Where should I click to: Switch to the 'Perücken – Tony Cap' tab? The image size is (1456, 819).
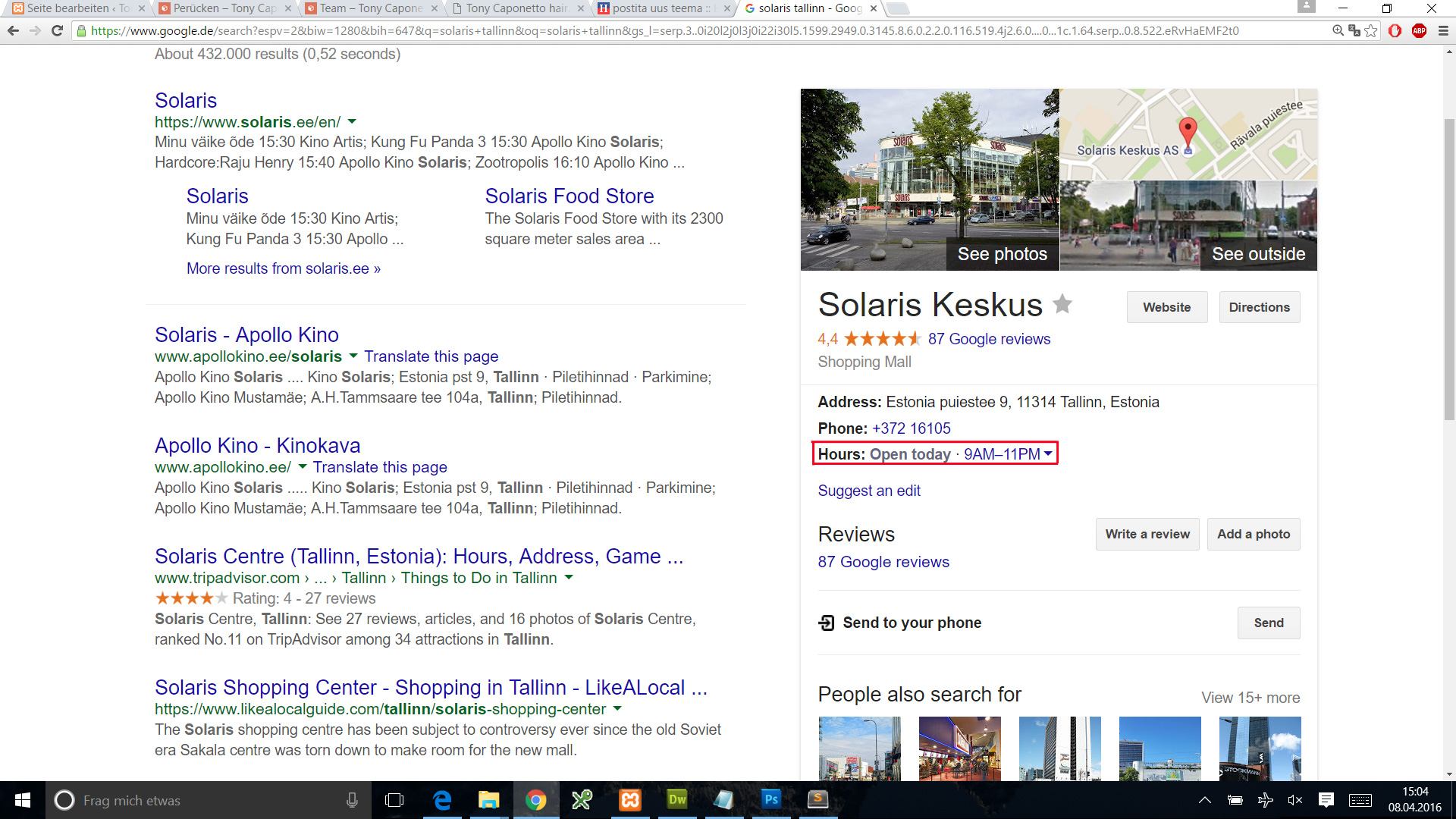(225, 8)
